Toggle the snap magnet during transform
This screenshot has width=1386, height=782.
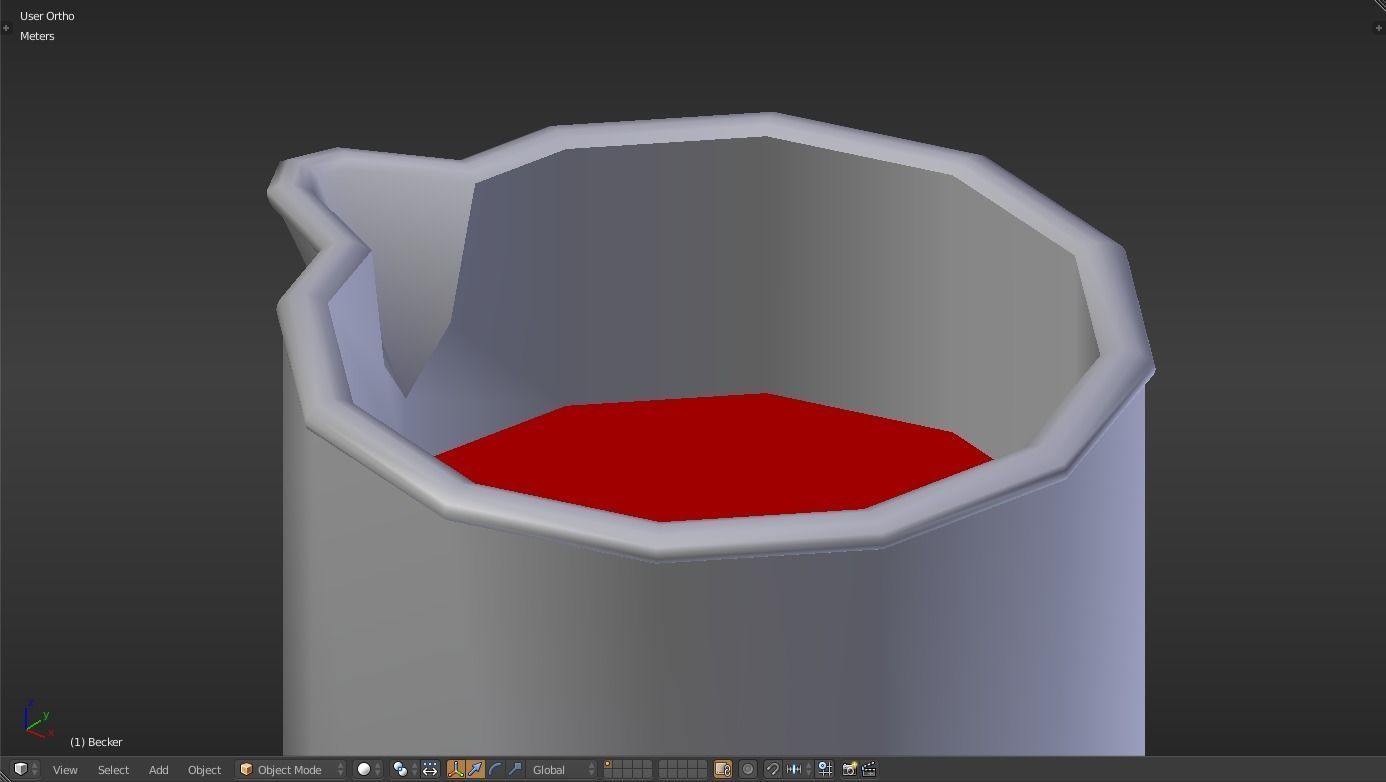tap(772, 769)
